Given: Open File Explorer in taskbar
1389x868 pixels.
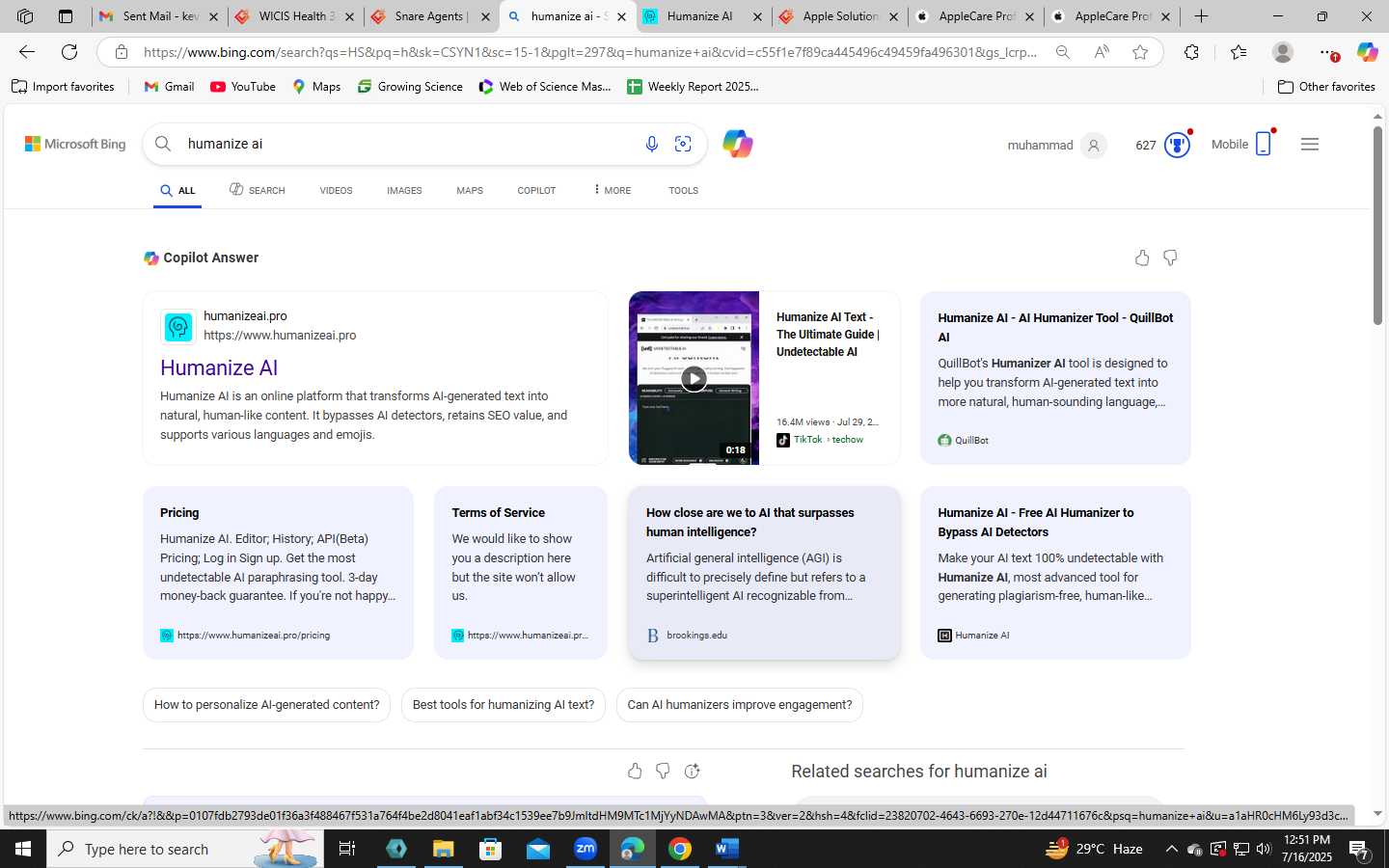Looking at the screenshot, I should tap(443, 849).
